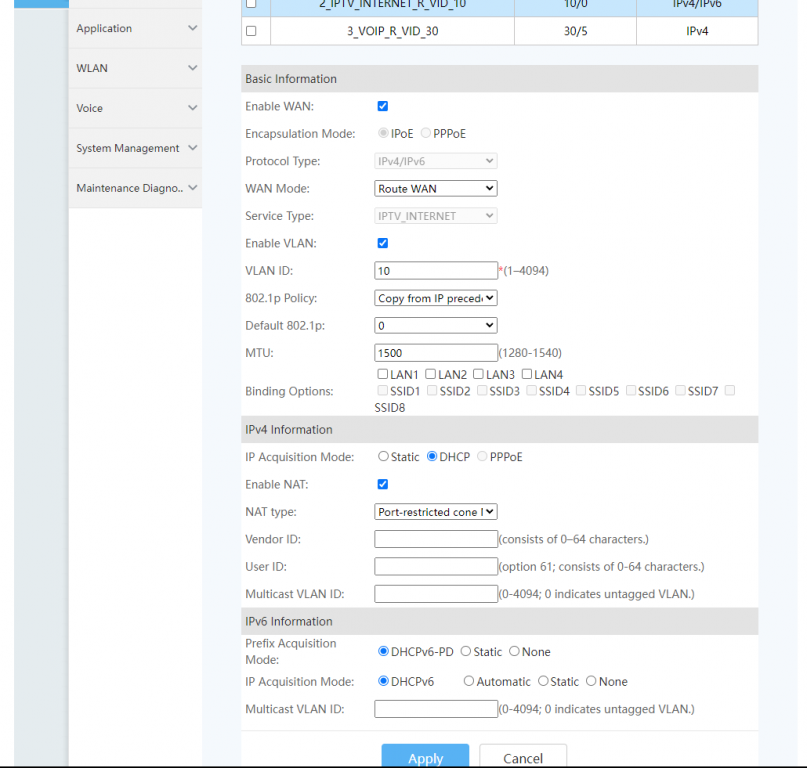Check the LAN1 binding option

(x=383, y=374)
